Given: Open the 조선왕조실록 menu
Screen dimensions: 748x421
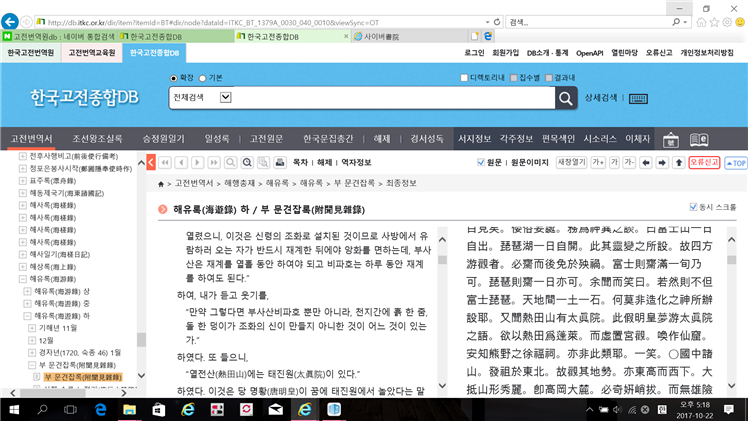Looking at the screenshot, I should pyautogui.click(x=97, y=139).
